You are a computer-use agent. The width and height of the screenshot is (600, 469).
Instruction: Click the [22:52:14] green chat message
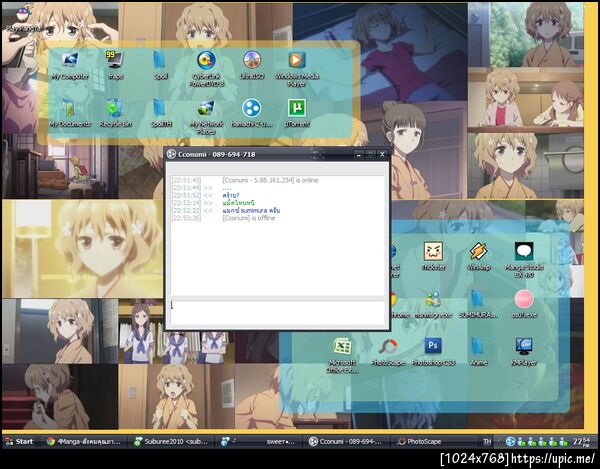pyautogui.click(x=238, y=203)
